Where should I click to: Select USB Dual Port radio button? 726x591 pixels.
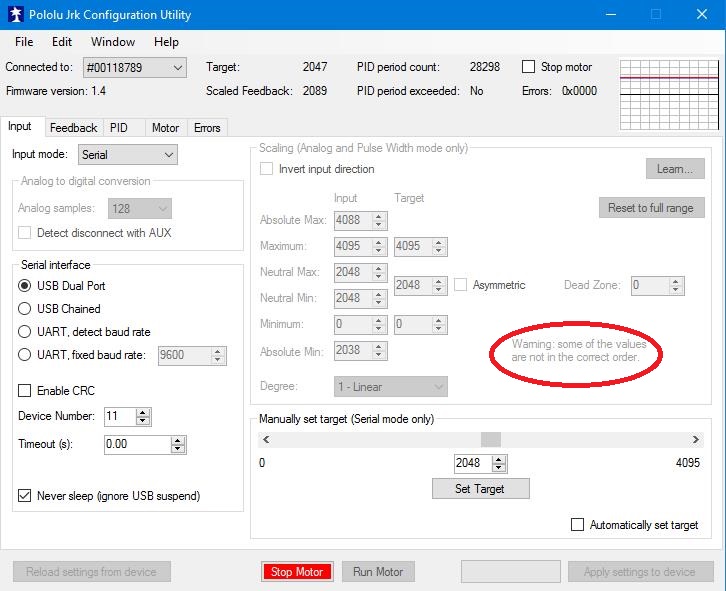(25, 286)
